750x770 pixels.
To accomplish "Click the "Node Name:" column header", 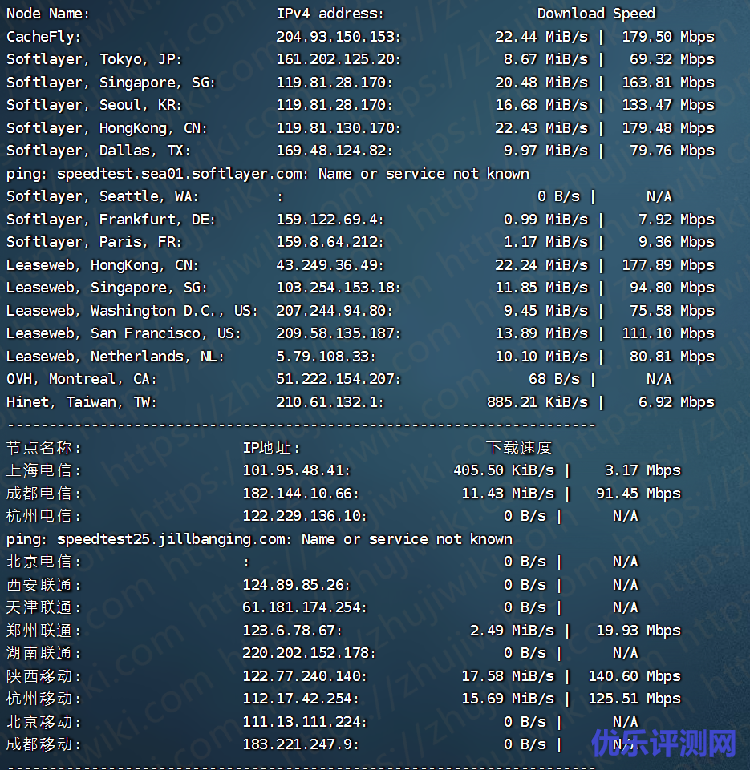I will click(x=47, y=14).
